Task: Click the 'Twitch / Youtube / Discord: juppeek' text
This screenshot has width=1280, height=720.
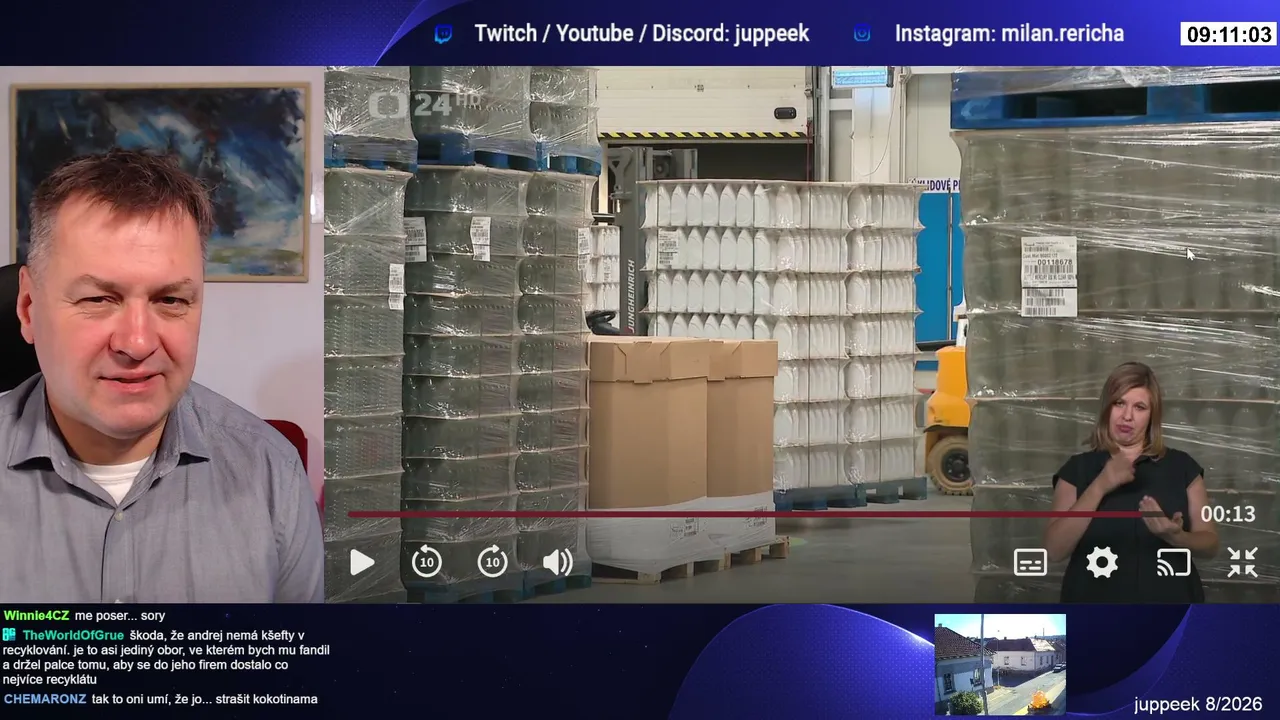Action: (x=641, y=34)
